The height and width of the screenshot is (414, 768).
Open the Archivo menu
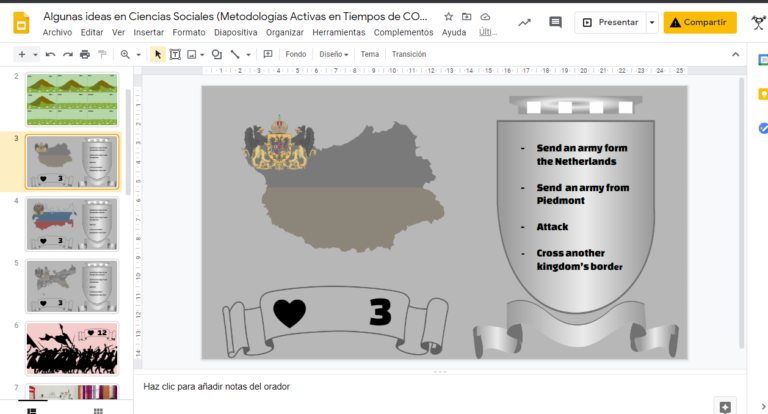(x=57, y=32)
